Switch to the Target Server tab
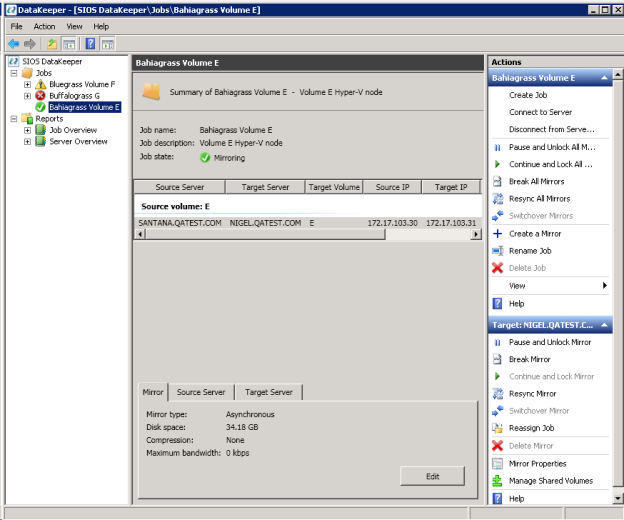624x520 pixels. (x=269, y=392)
